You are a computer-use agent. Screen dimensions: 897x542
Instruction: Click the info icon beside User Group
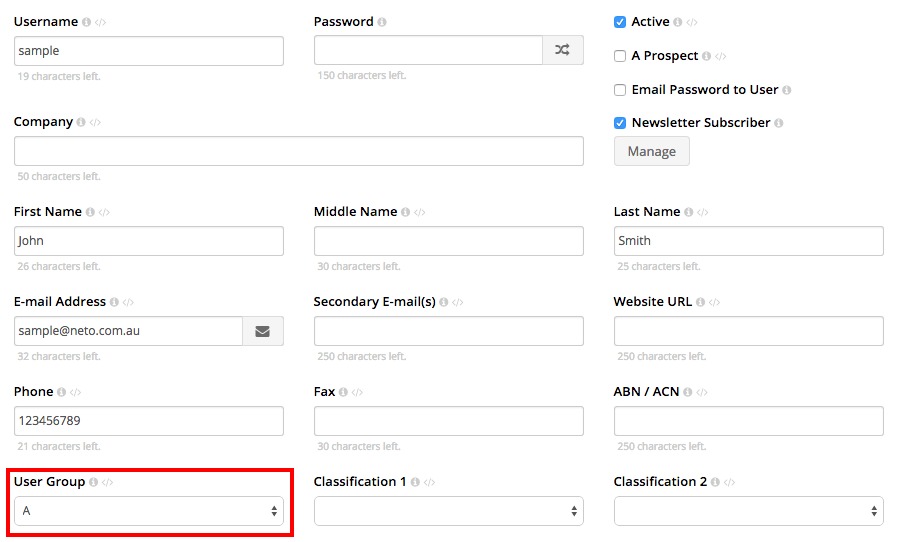coord(93,482)
